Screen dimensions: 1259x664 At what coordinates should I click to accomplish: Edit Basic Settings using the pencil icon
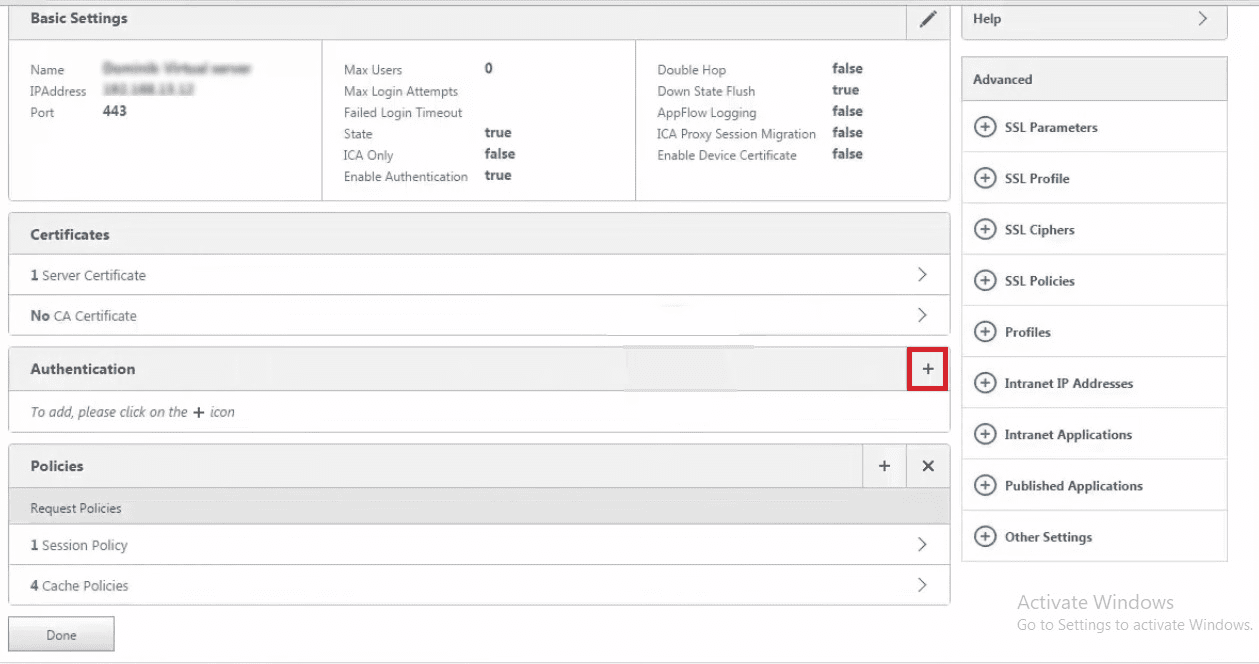[927, 18]
